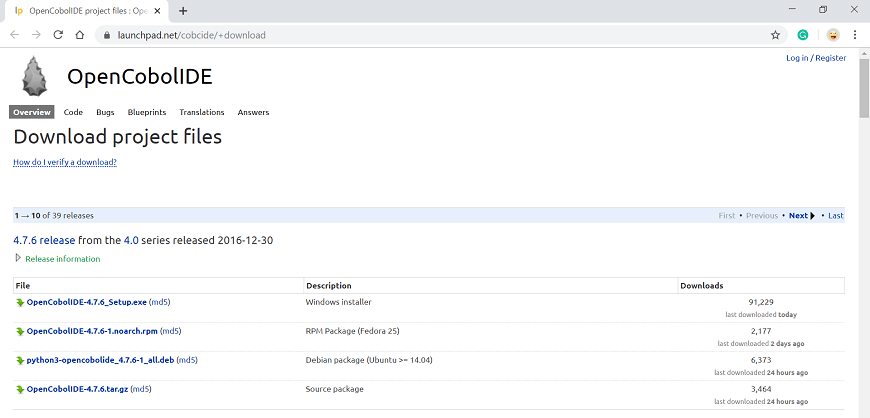Click the Release information link text
The width and height of the screenshot is (870, 418).
point(63,259)
